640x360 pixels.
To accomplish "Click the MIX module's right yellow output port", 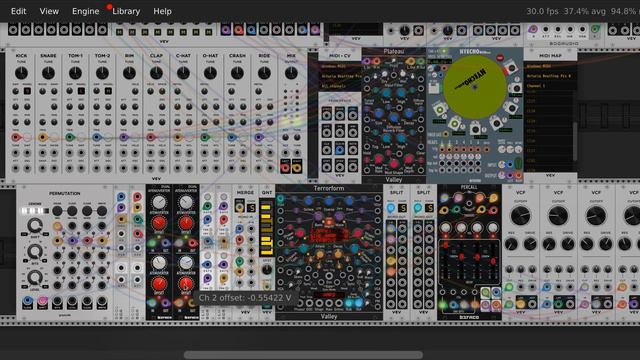I will 297,167.
